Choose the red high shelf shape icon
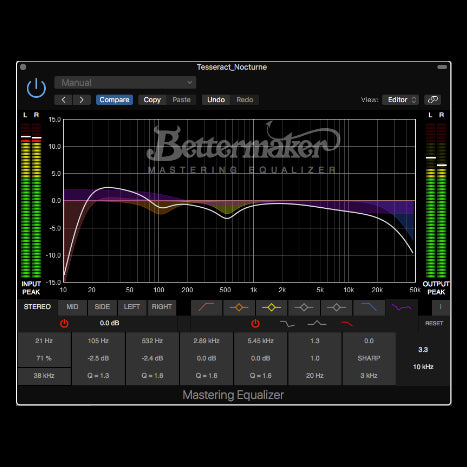467x467 pixels. (x=347, y=324)
